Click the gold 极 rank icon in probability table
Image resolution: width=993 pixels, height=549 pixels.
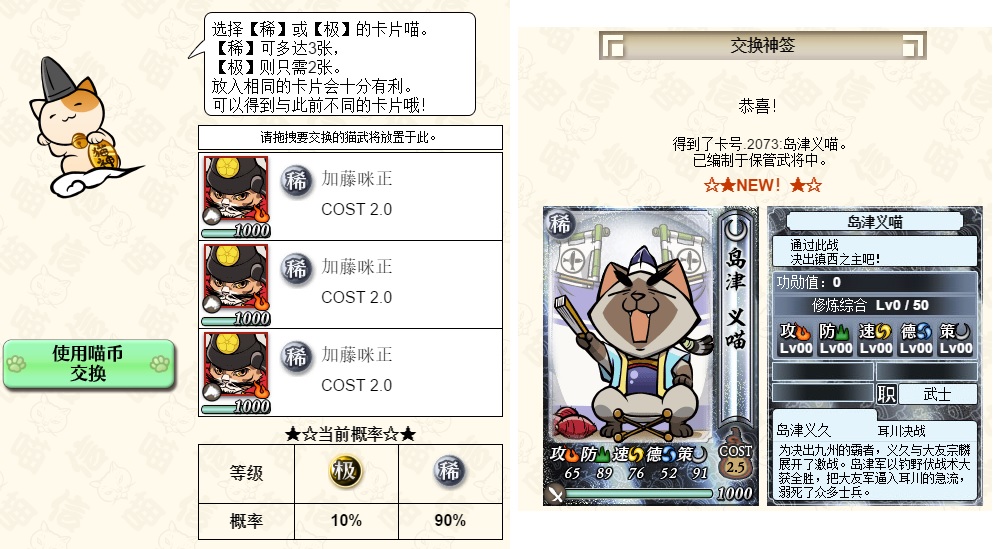pyautogui.click(x=345, y=472)
